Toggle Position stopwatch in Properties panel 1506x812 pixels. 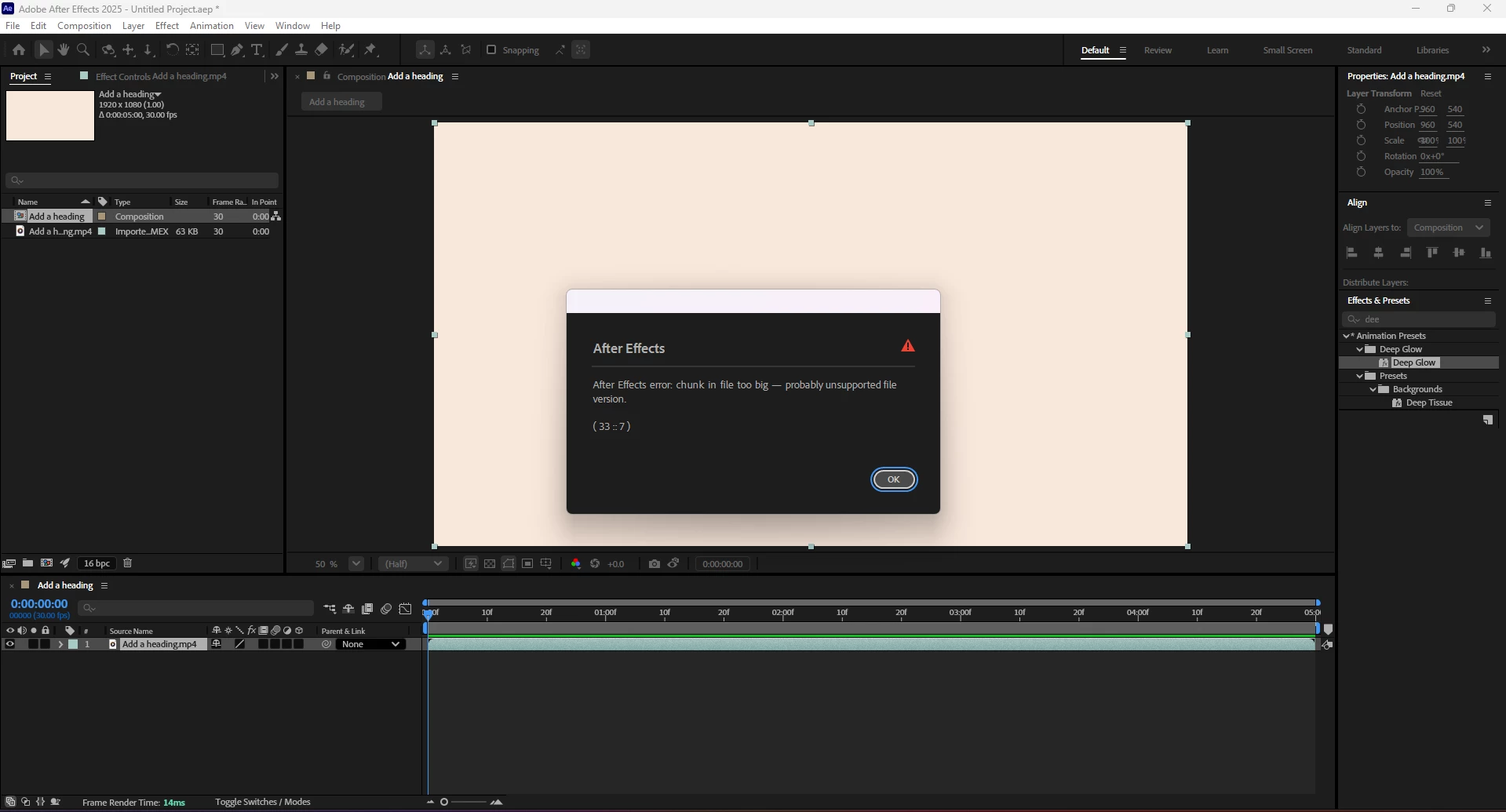[x=1362, y=125]
